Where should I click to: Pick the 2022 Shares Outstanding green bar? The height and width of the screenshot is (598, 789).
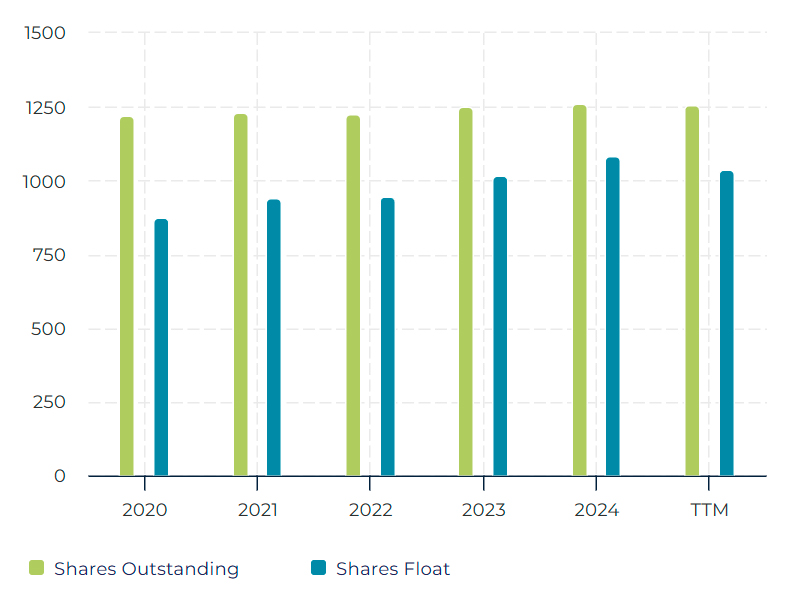(353, 296)
